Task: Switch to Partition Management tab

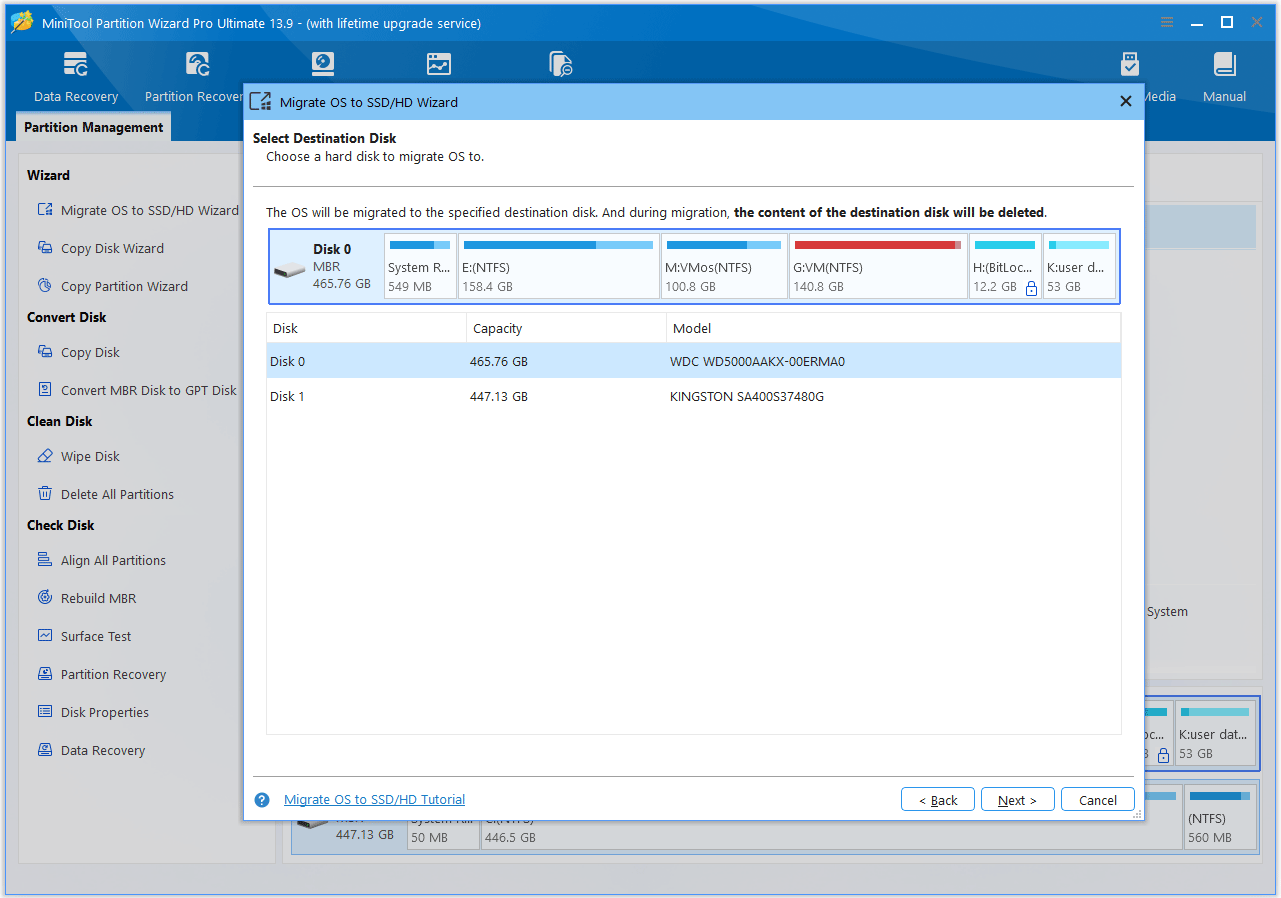Action: coord(94,127)
